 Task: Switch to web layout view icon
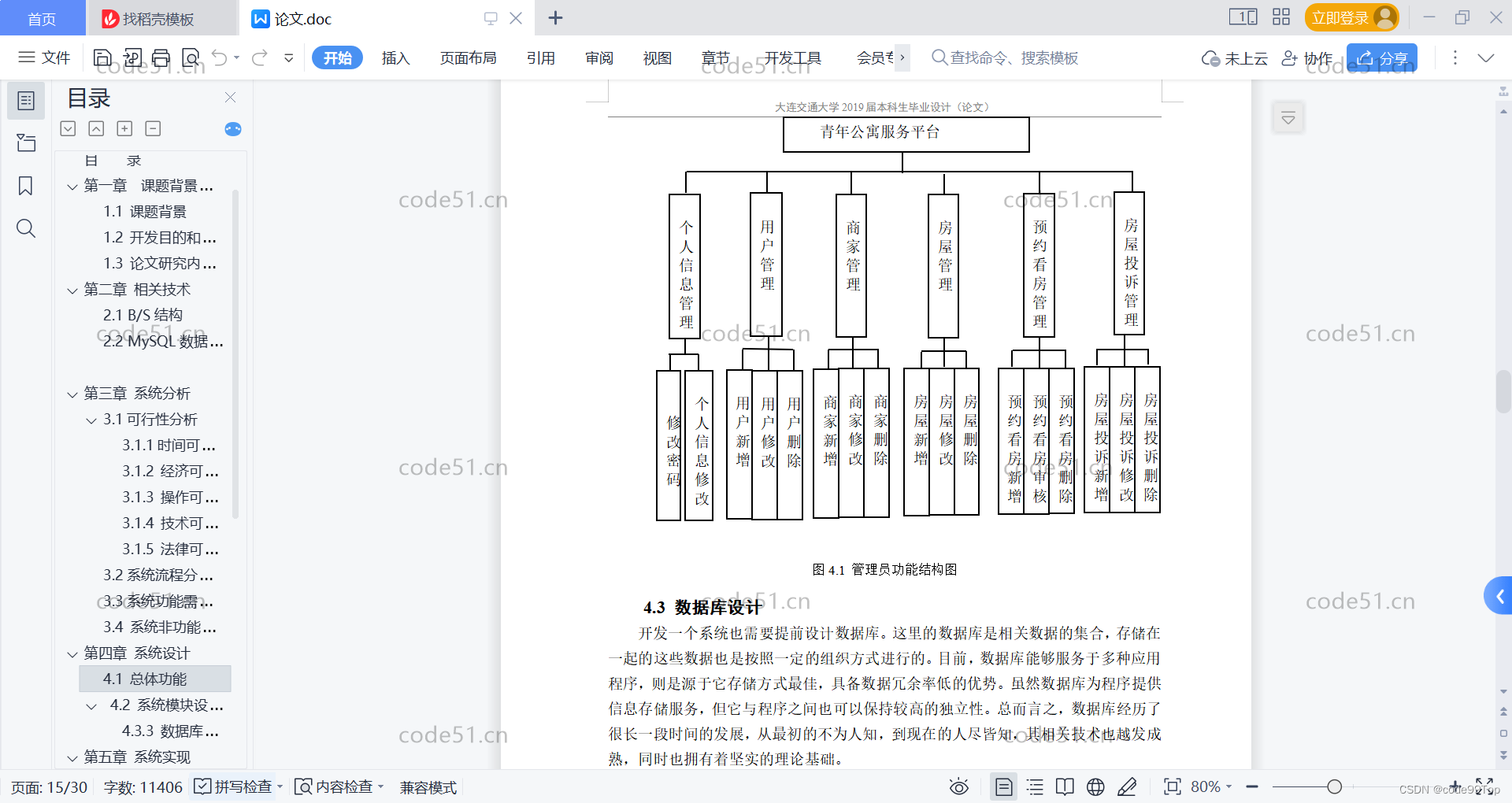(x=1095, y=786)
